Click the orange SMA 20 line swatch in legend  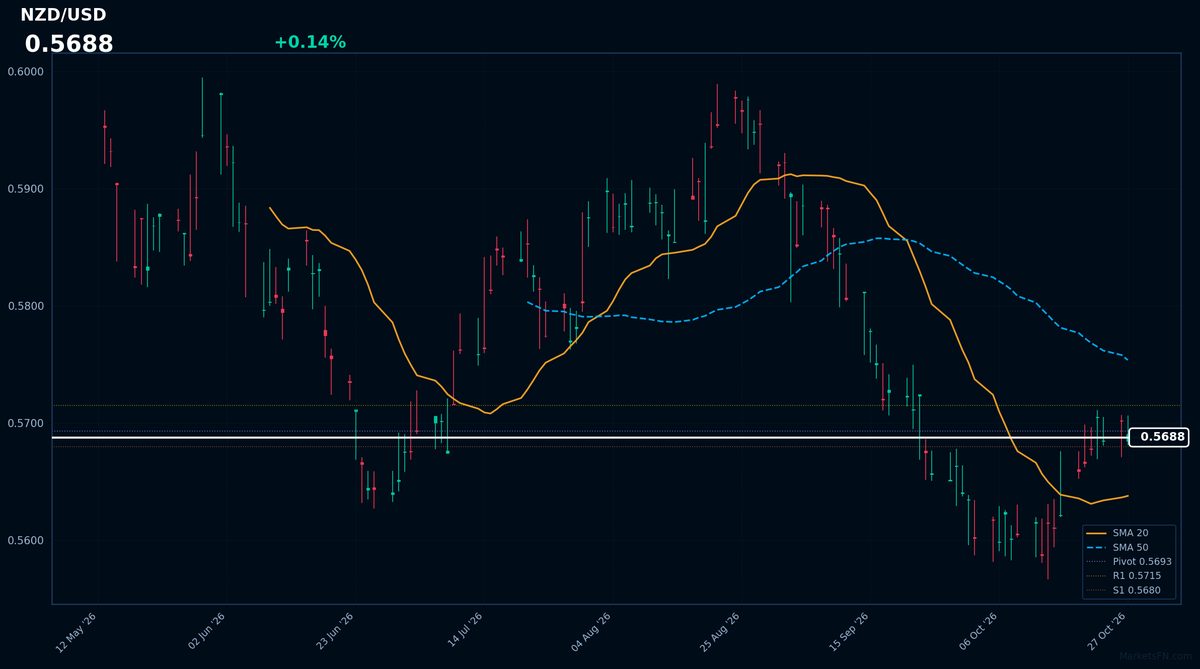pyautogui.click(x=1097, y=533)
